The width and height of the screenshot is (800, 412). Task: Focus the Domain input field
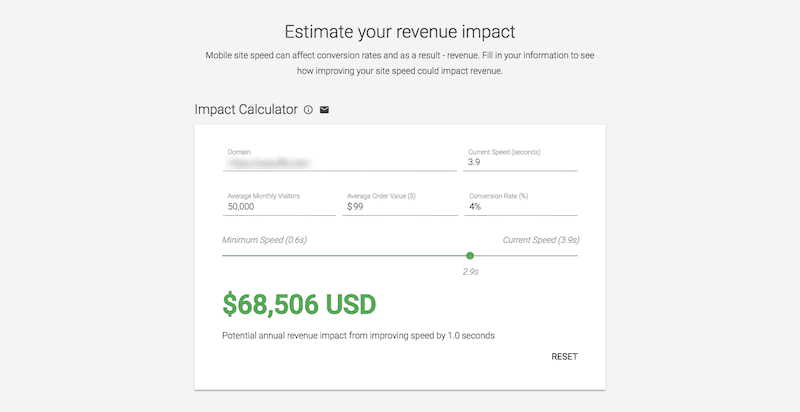tap(340, 162)
